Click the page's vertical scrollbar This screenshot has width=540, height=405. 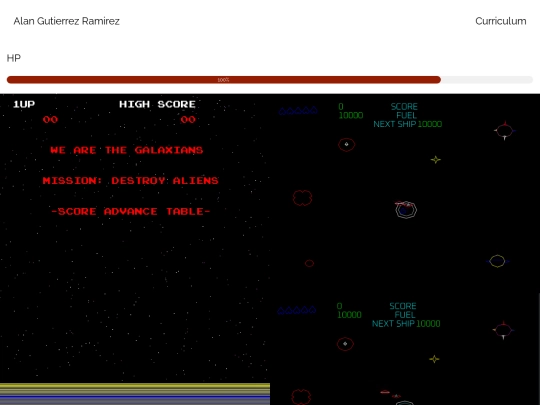tap(538, 349)
